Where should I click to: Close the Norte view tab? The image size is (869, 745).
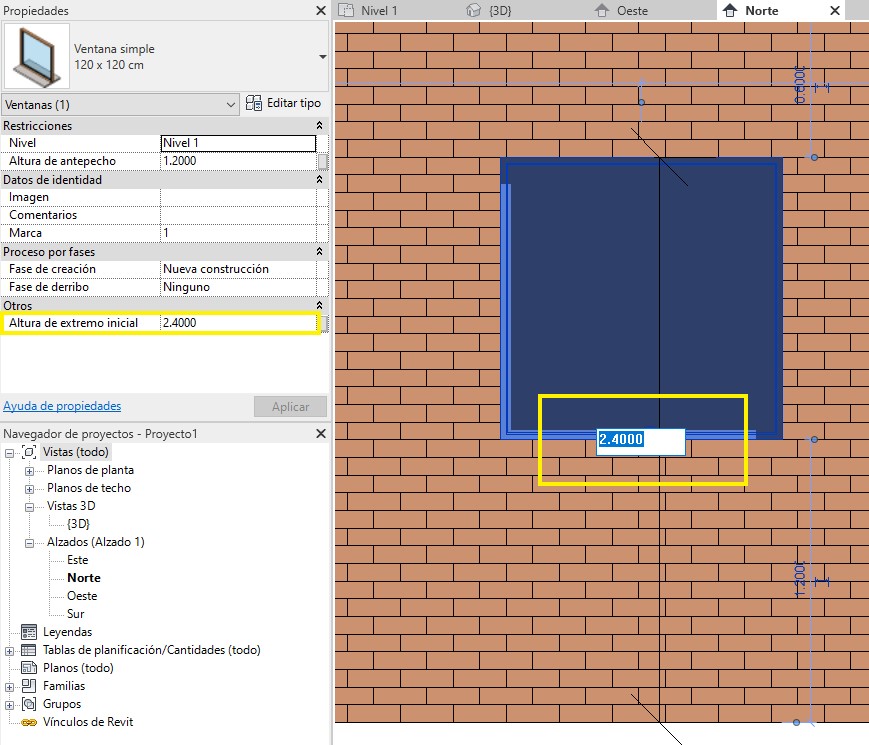click(835, 10)
